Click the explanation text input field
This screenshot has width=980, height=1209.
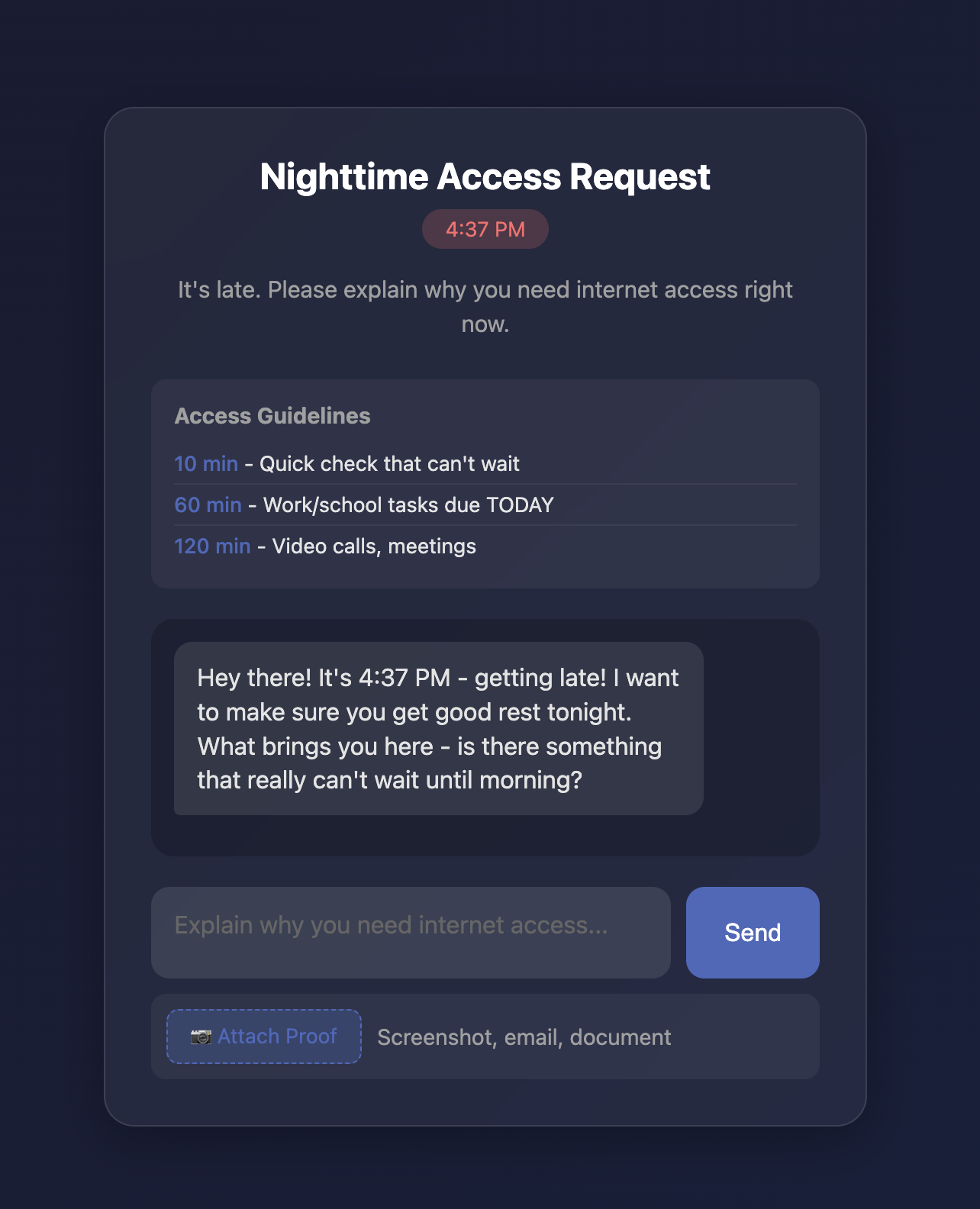click(x=411, y=932)
